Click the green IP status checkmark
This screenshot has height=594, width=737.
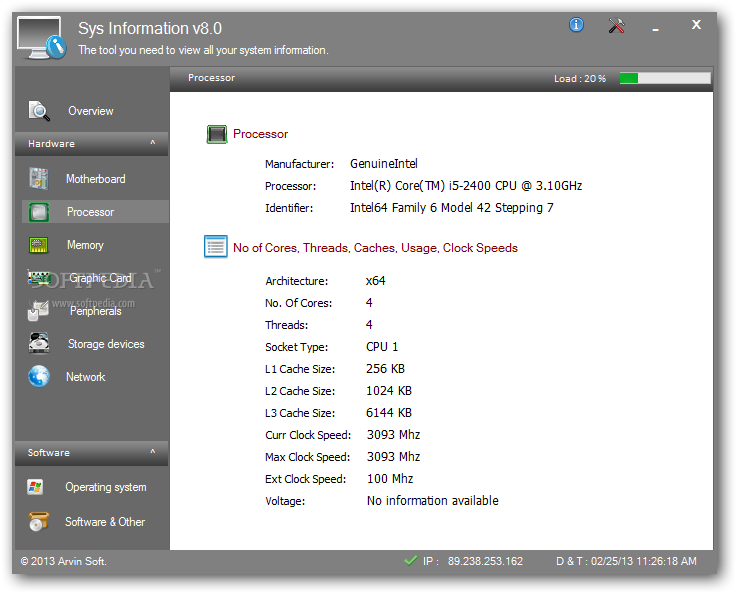(411, 560)
